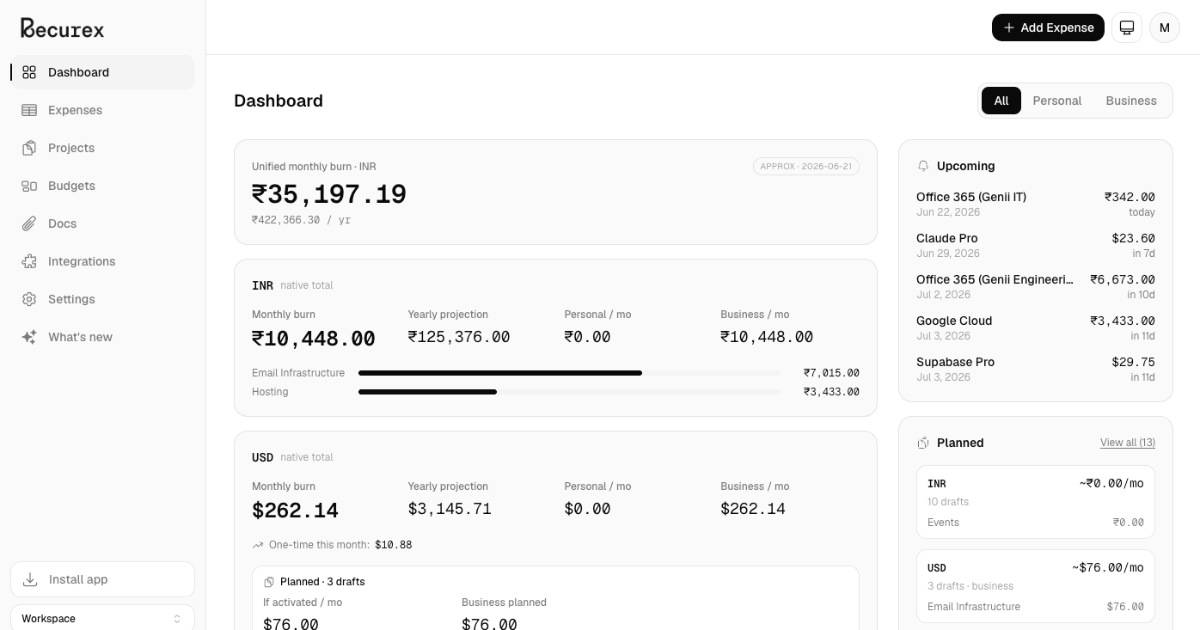
Task: Switch to the Business filter tab
Action: pos(1131,101)
